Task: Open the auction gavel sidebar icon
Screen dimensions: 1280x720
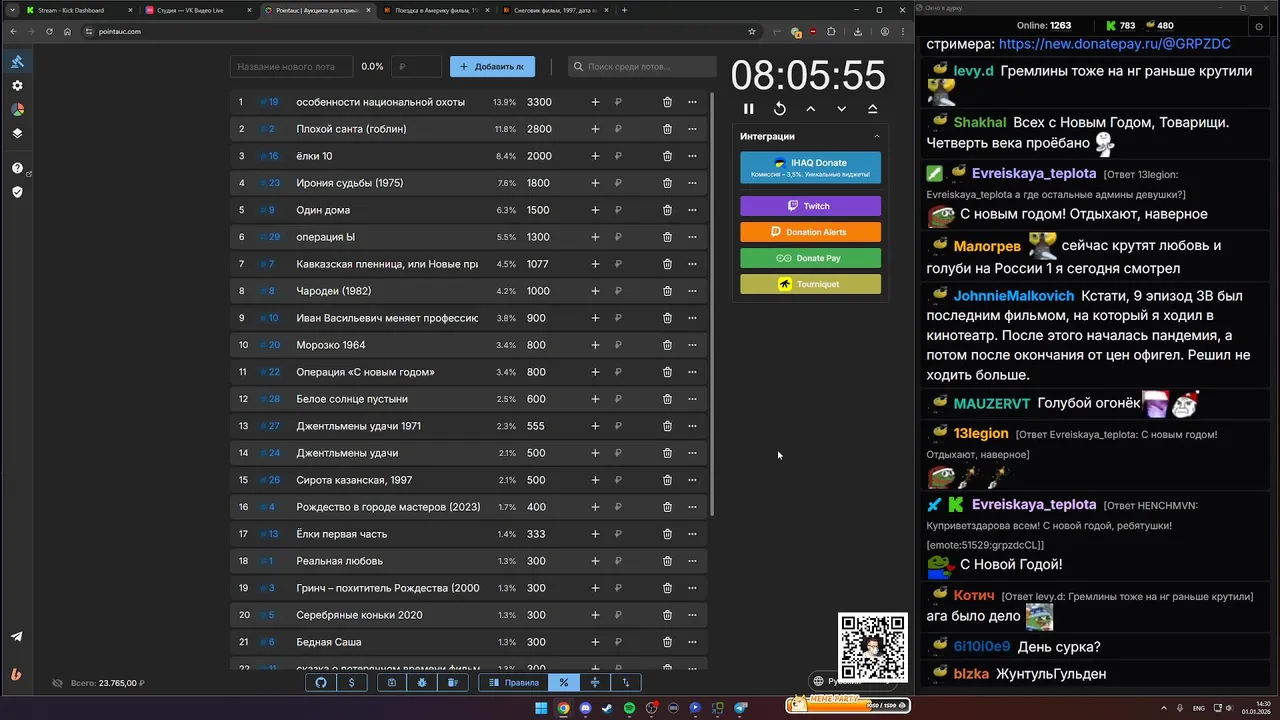Action: pyautogui.click(x=17, y=62)
